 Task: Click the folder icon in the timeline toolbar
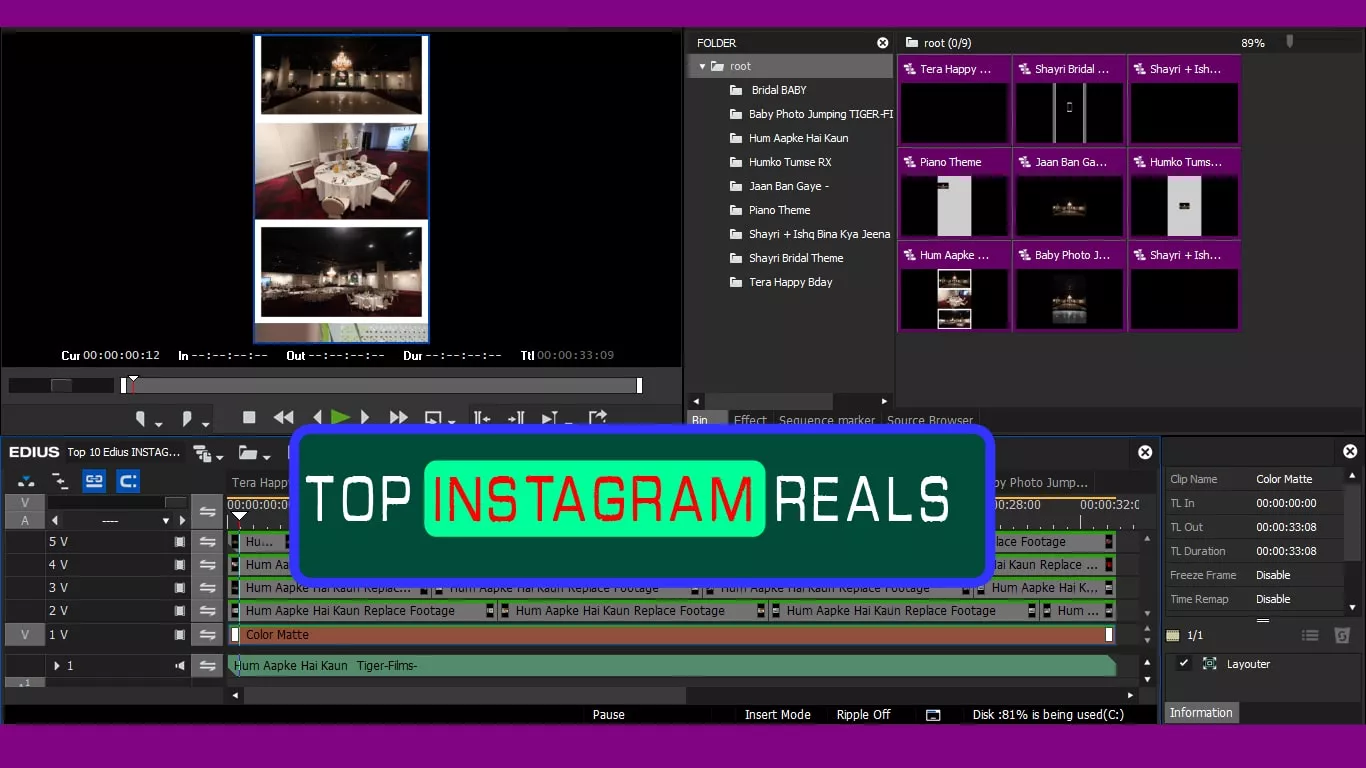tap(248, 455)
